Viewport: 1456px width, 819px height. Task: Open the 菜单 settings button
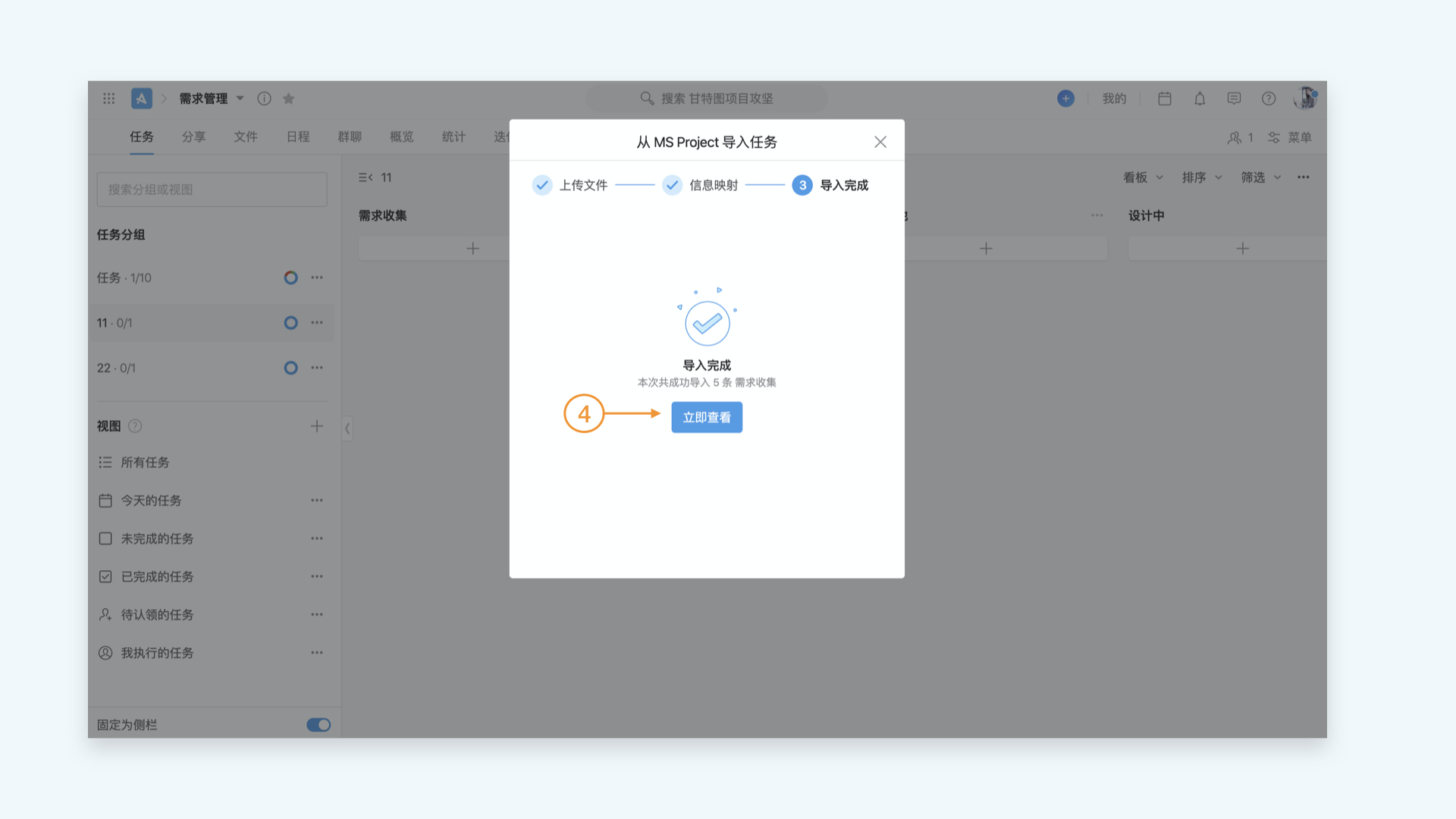pyautogui.click(x=1290, y=137)
